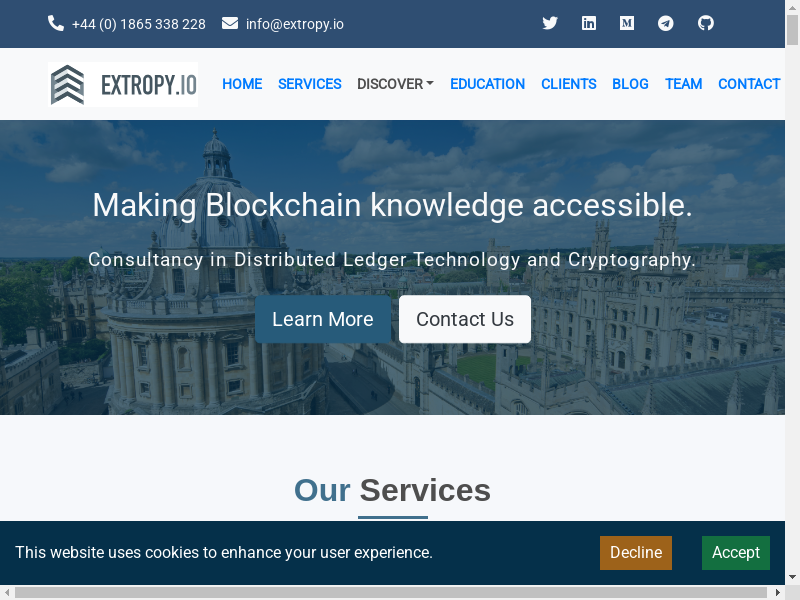
Task: Click the vertical scrollbar down arrow
Action: tap(792, 578)
